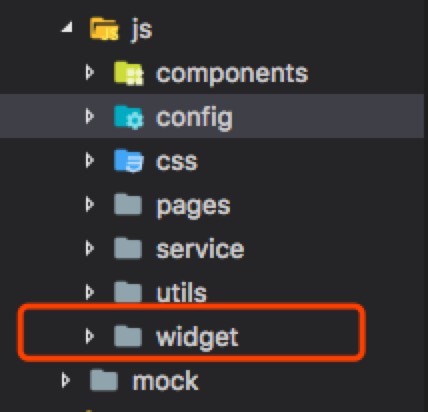Click the widget folder icon

(128, 336)
